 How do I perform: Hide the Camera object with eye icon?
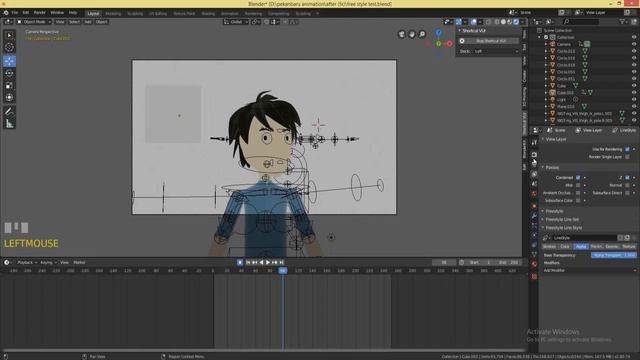click(634, 44)
